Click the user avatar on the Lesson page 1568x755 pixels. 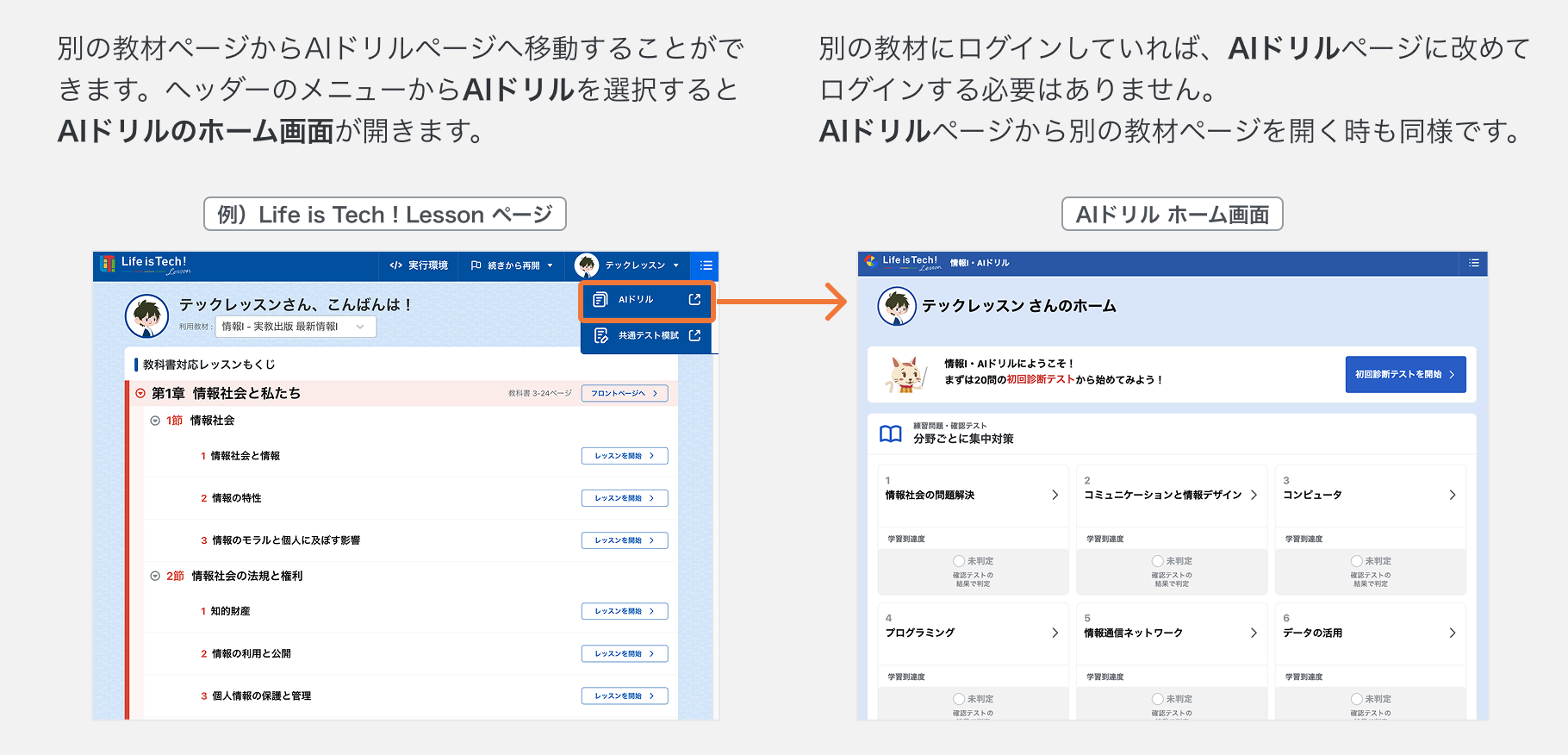tap(146, 315)
